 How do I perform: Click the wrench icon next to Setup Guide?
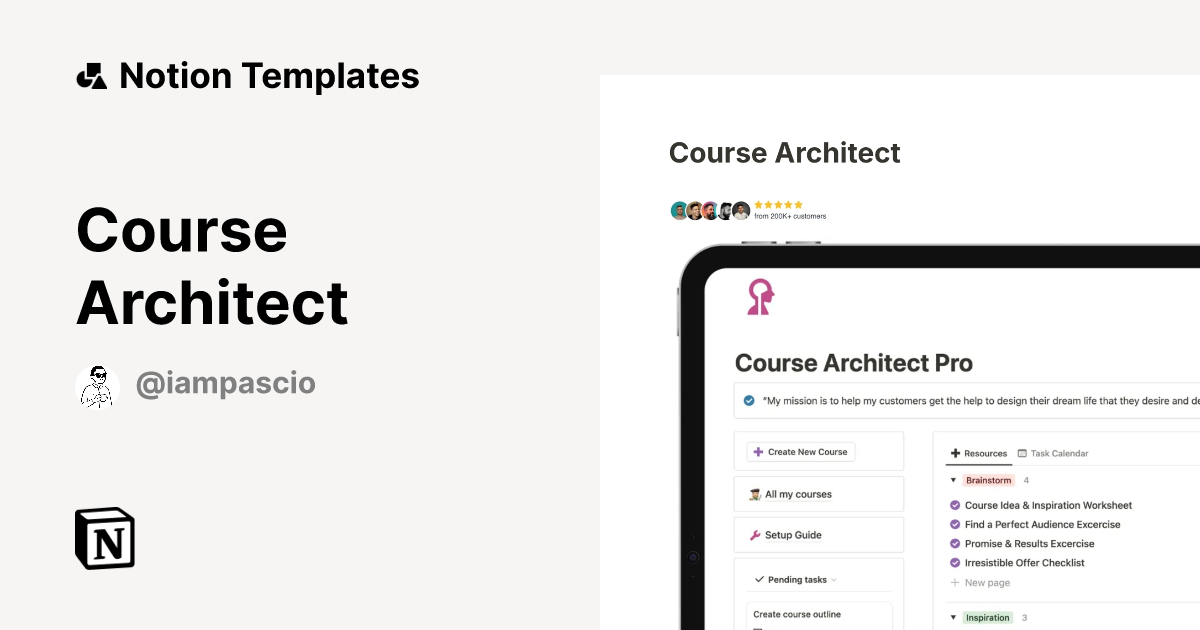[x=757, y=535]
